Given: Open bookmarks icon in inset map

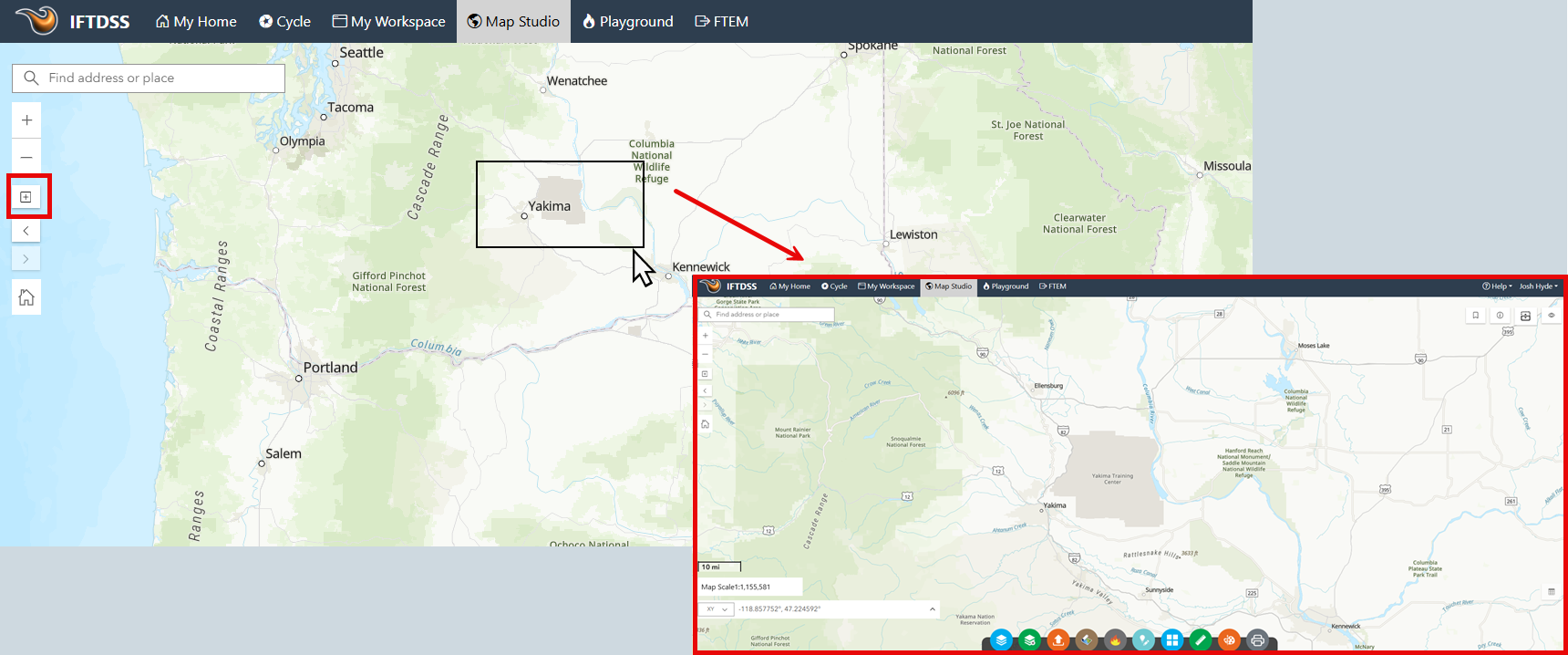Looking at the screenshot, I should pyautogui.click(x=1476, y=316).
